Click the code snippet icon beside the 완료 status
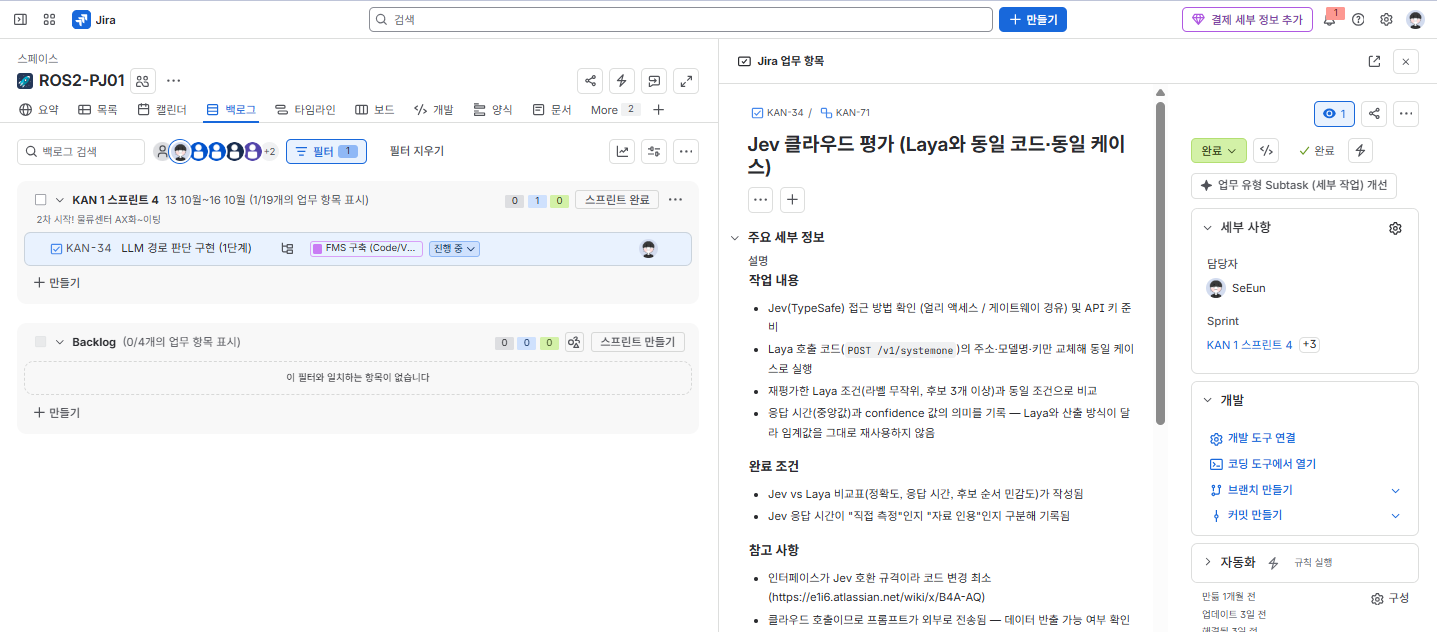 pos(1266,151)
